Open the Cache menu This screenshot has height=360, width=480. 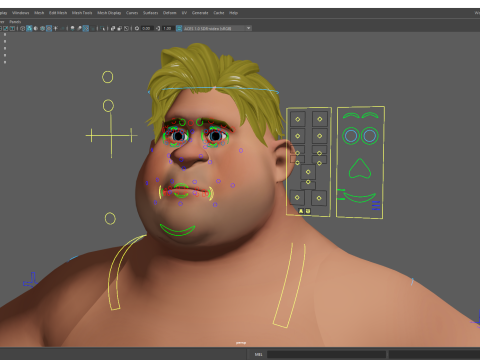pos(219,13)
